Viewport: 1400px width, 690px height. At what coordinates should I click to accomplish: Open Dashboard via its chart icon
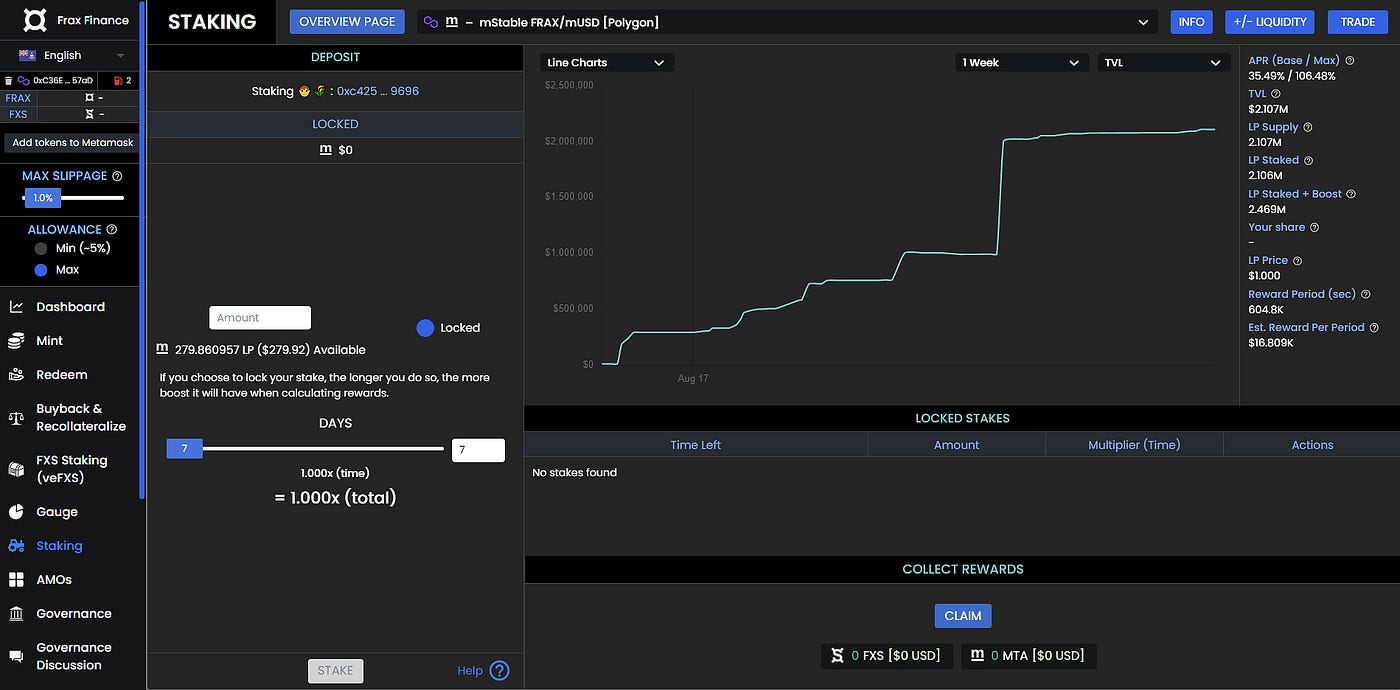pyautogui.click(x=16, y=307)
